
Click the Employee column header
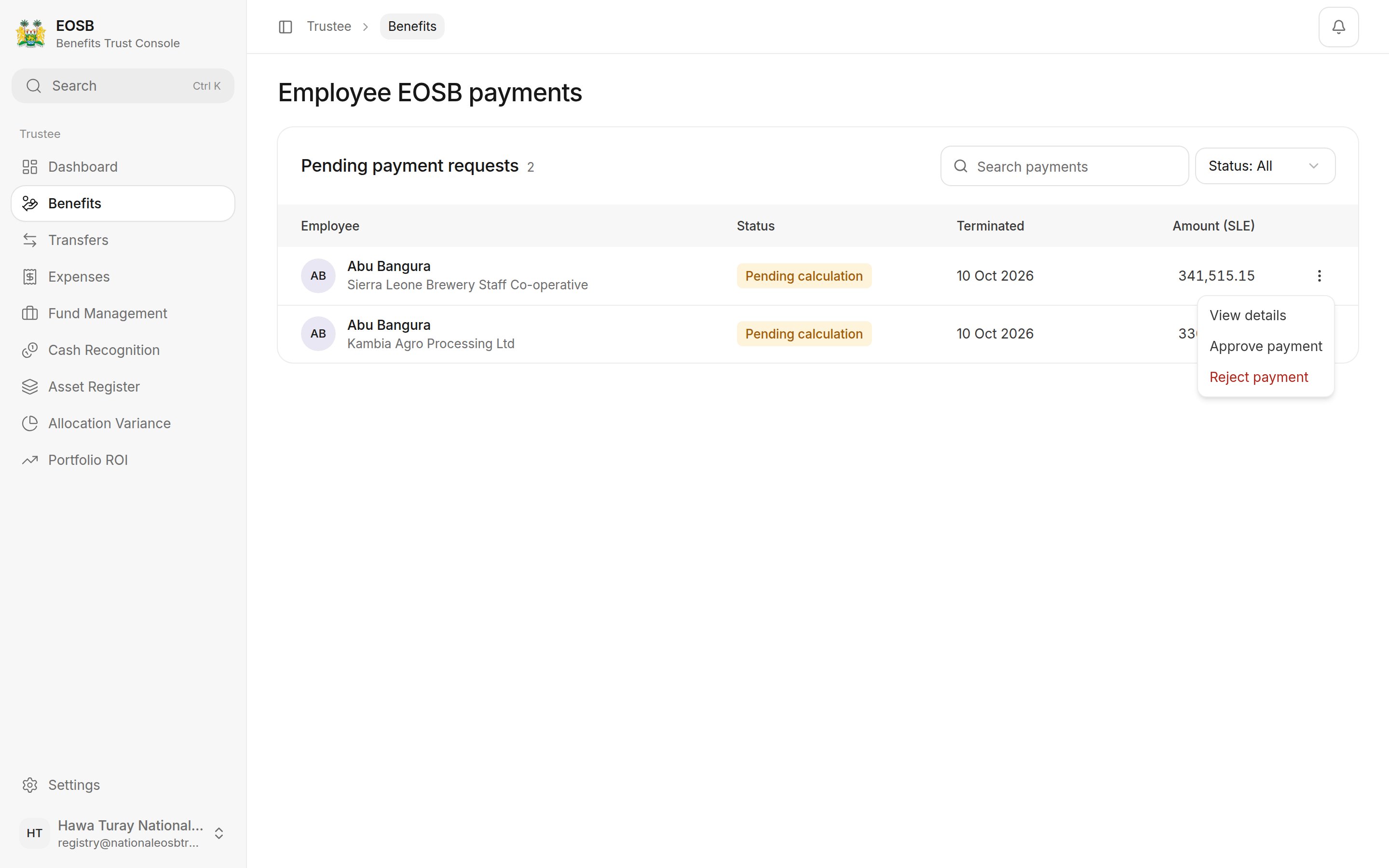(330, 226)
